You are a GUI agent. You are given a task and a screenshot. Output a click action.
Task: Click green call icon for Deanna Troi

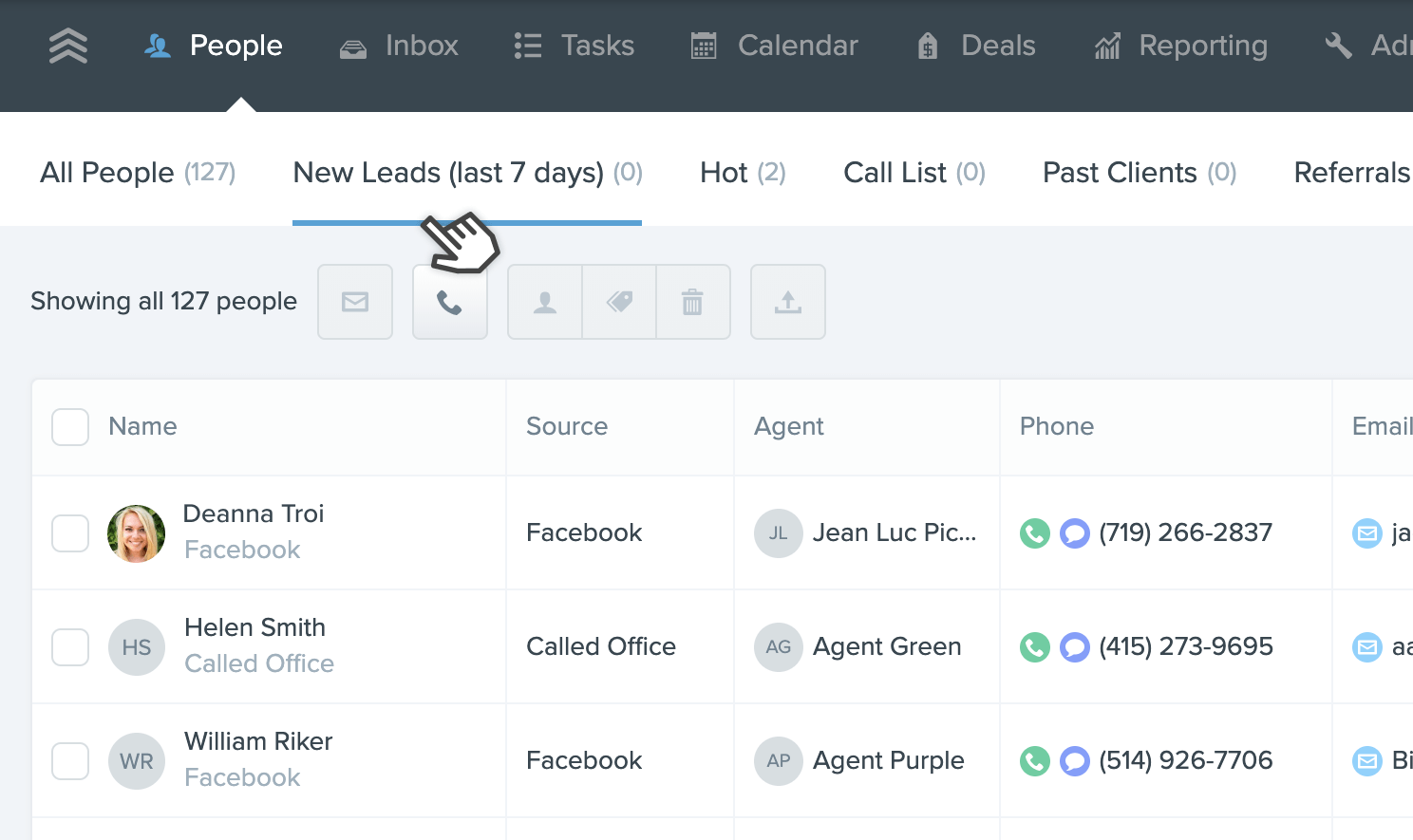(1034, 533)
